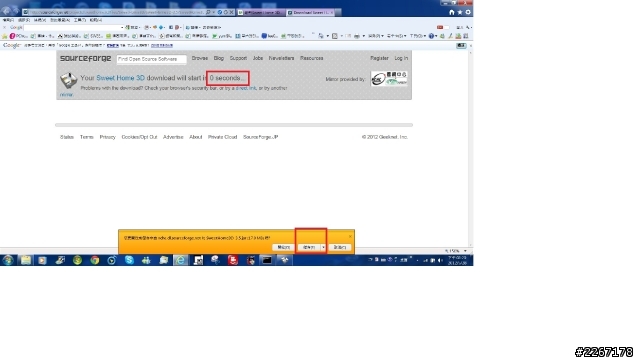Click the volume speaker tray icon
The image size is (640, 360).
point(440,260)
